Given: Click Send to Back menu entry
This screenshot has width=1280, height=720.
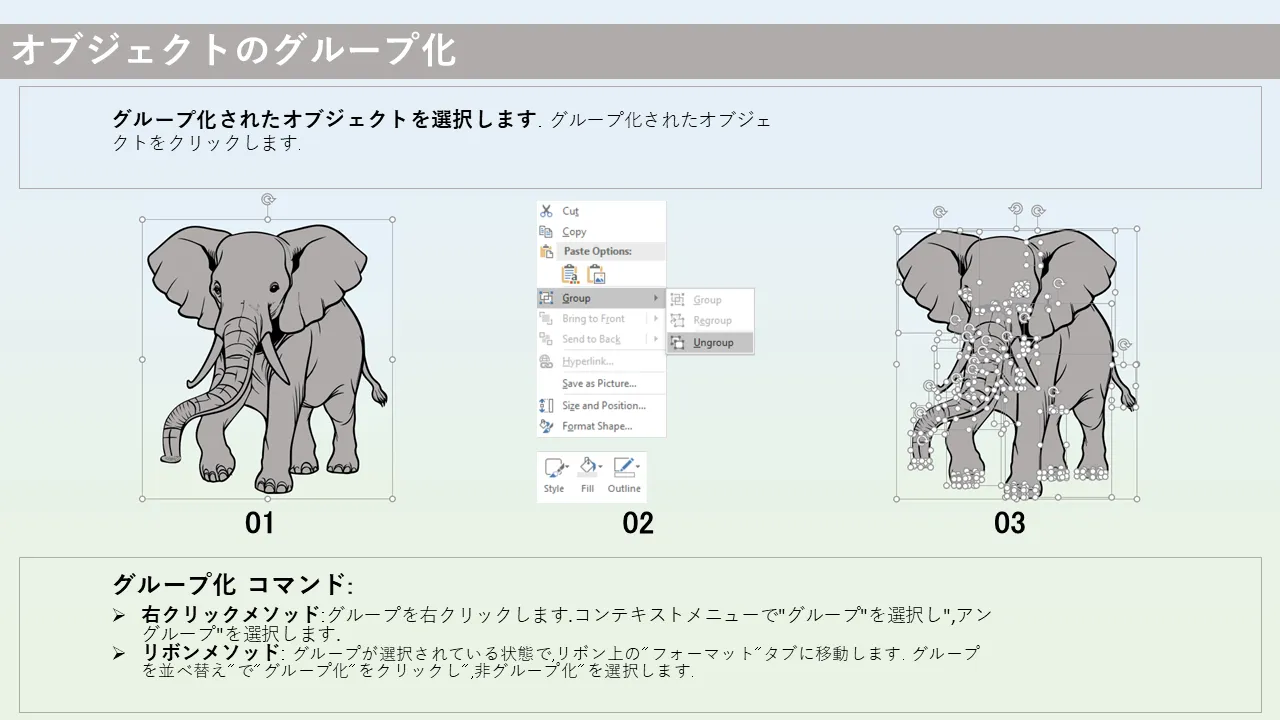Looking at the screenshot, I should [591, 340].
